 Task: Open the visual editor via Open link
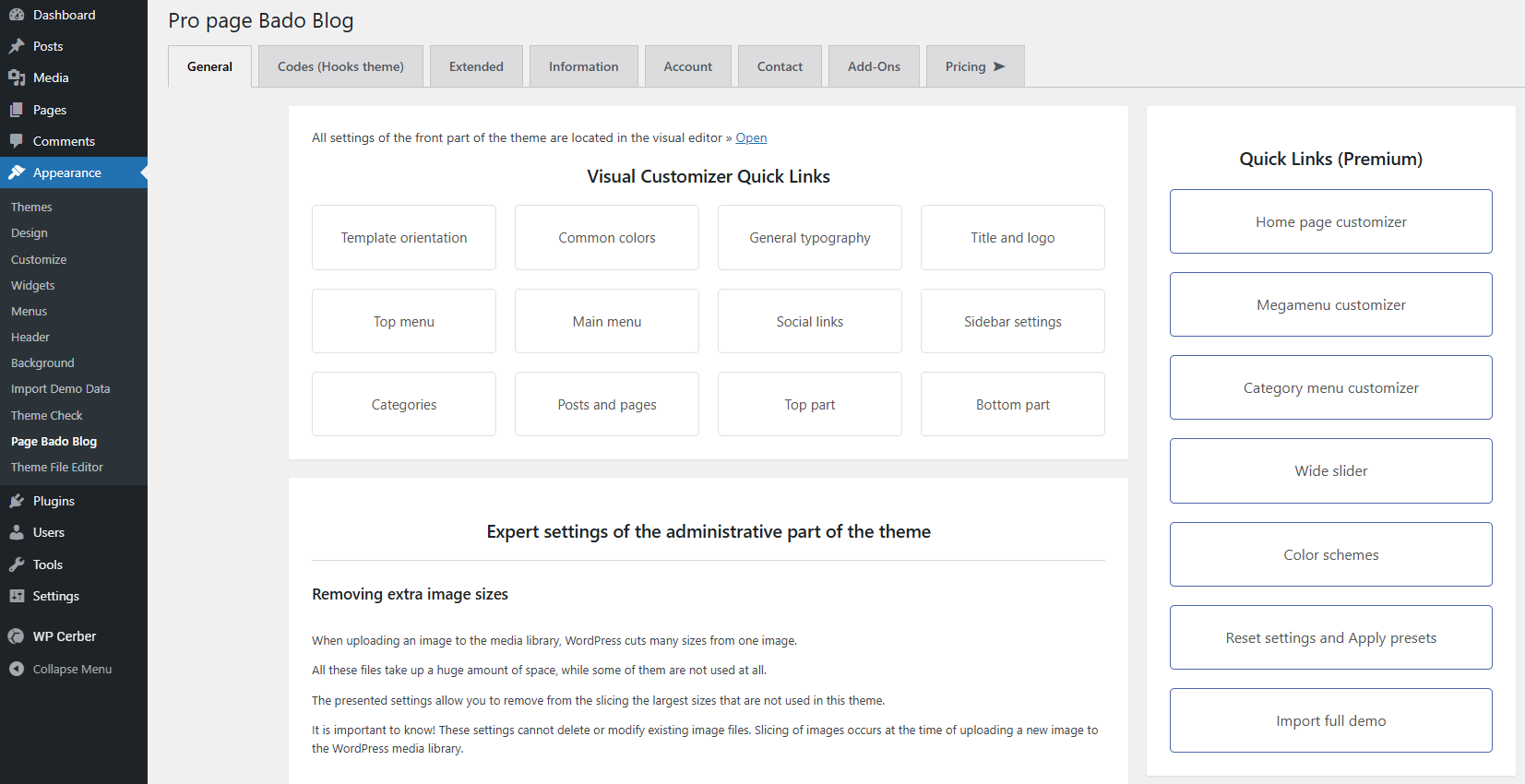point(751,137)
